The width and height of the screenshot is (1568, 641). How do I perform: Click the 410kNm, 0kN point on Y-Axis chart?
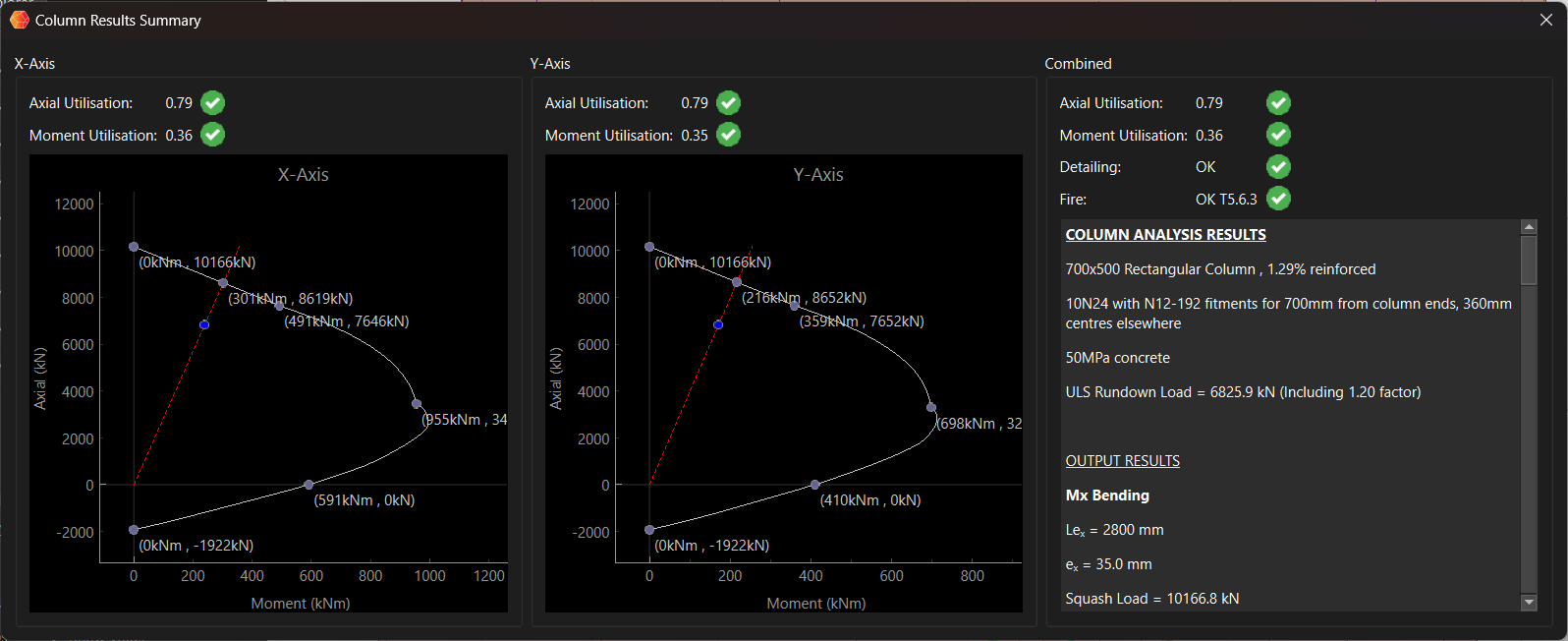[x=814, y=485]
